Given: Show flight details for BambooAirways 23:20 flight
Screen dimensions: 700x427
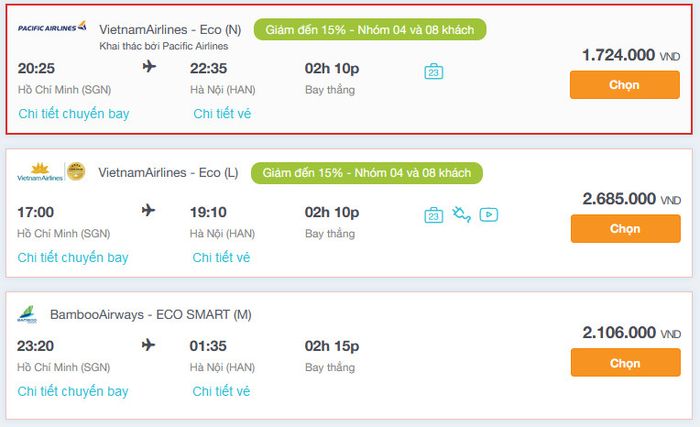Looking at the screenshot, I should pyautogui.click(x=73, y=391).
